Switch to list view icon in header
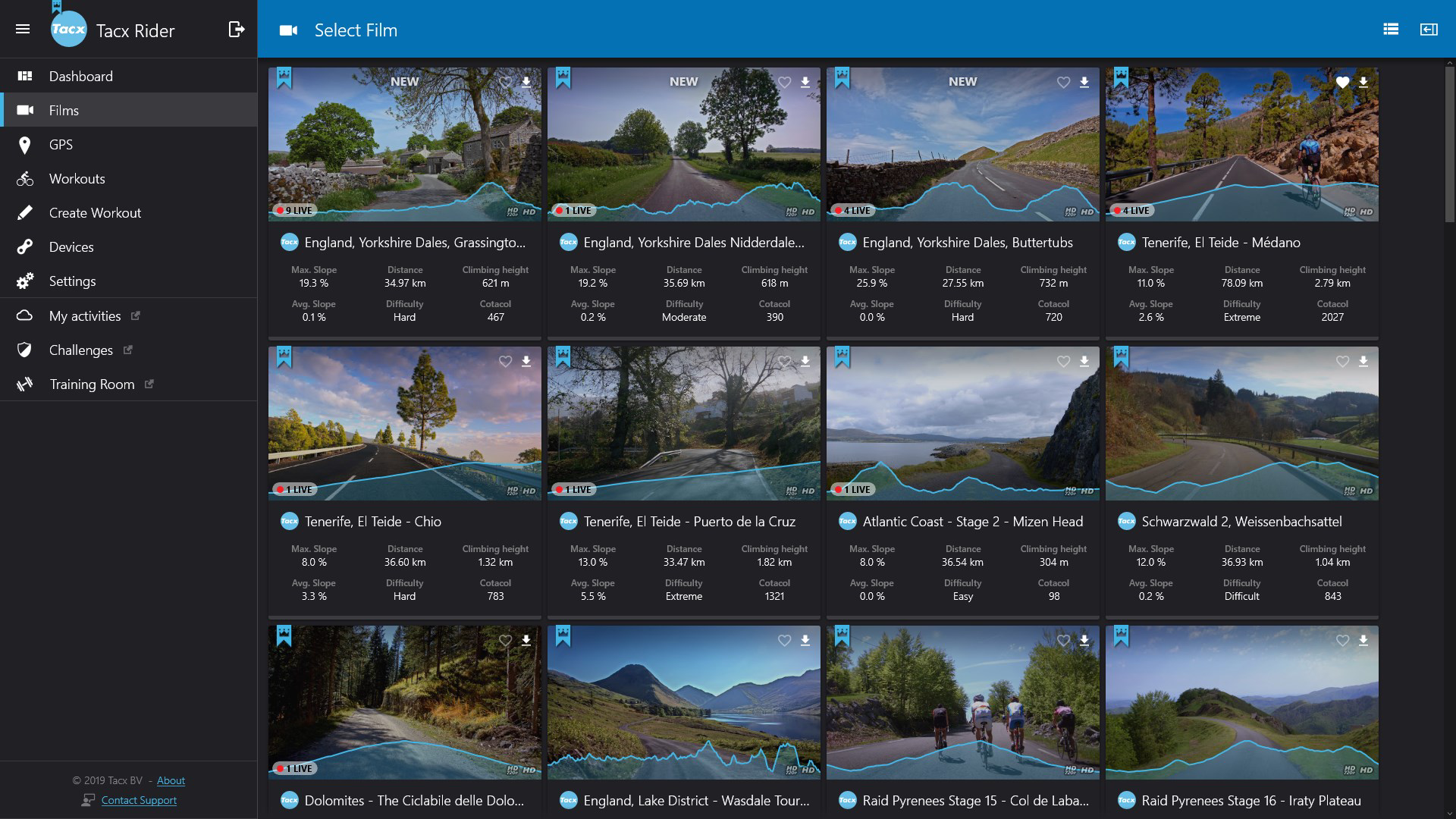Image resolution: width=1456 pixels, height=819 pixels. tap(1391, 29)
